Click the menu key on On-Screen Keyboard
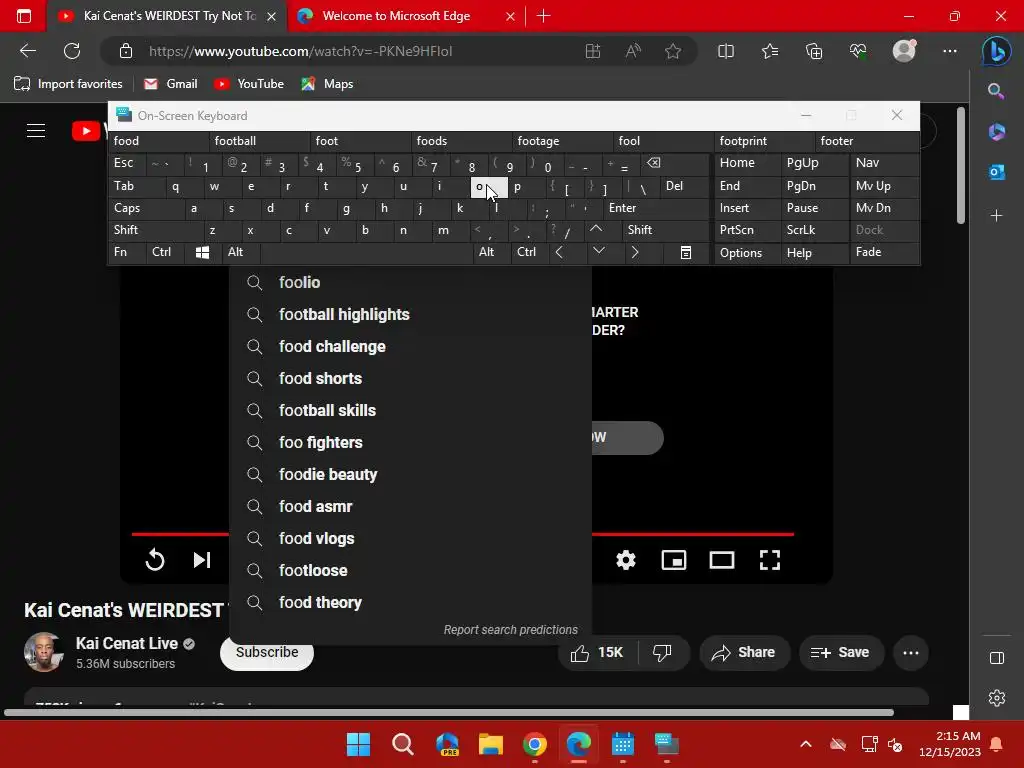The image size is (1024, 768). point(686,253)
